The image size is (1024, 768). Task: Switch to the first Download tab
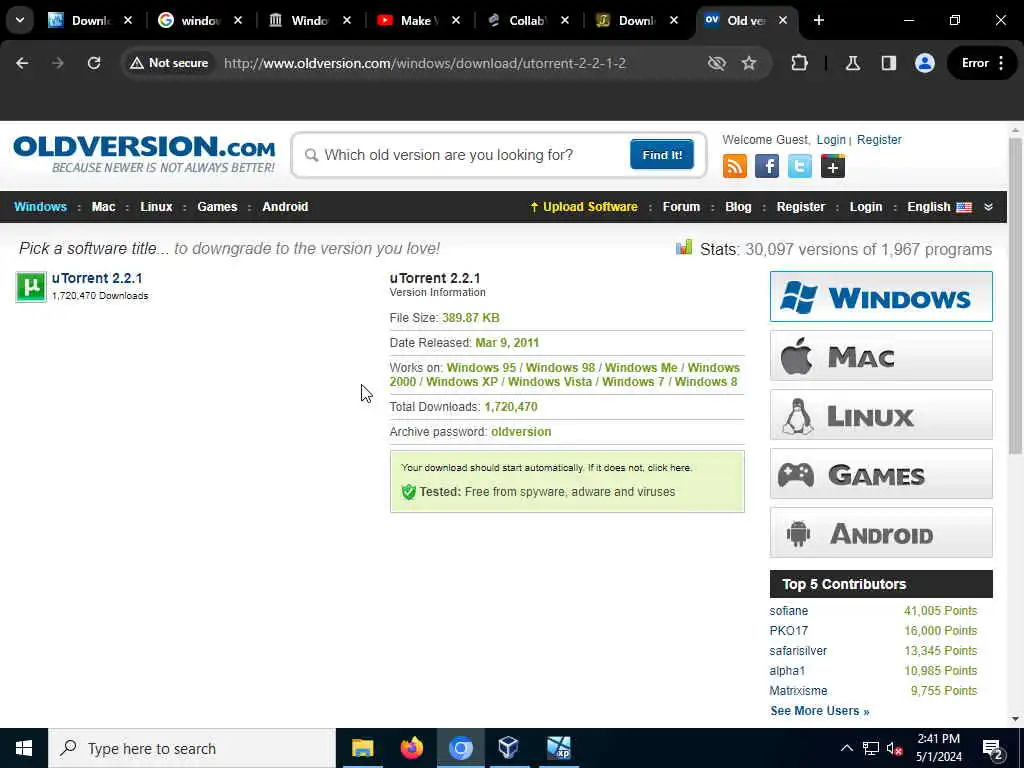89,21
